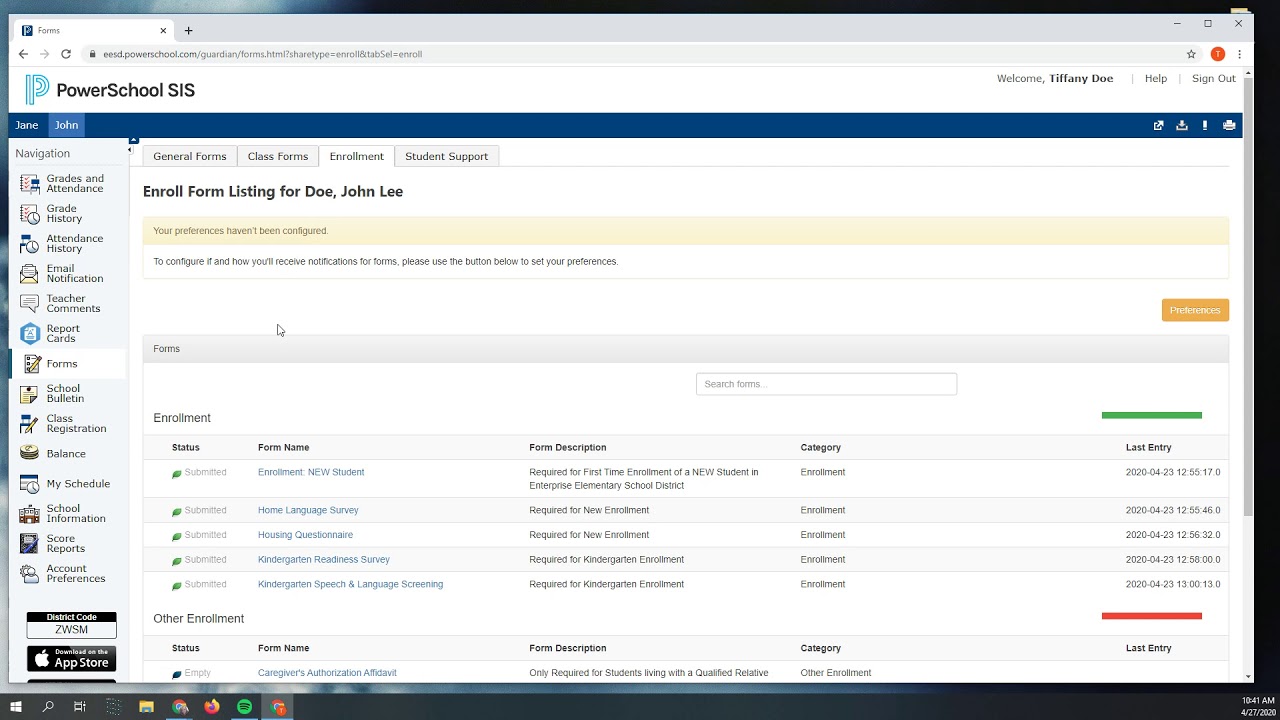Click the Search forms input field

[x=826, y=384]
